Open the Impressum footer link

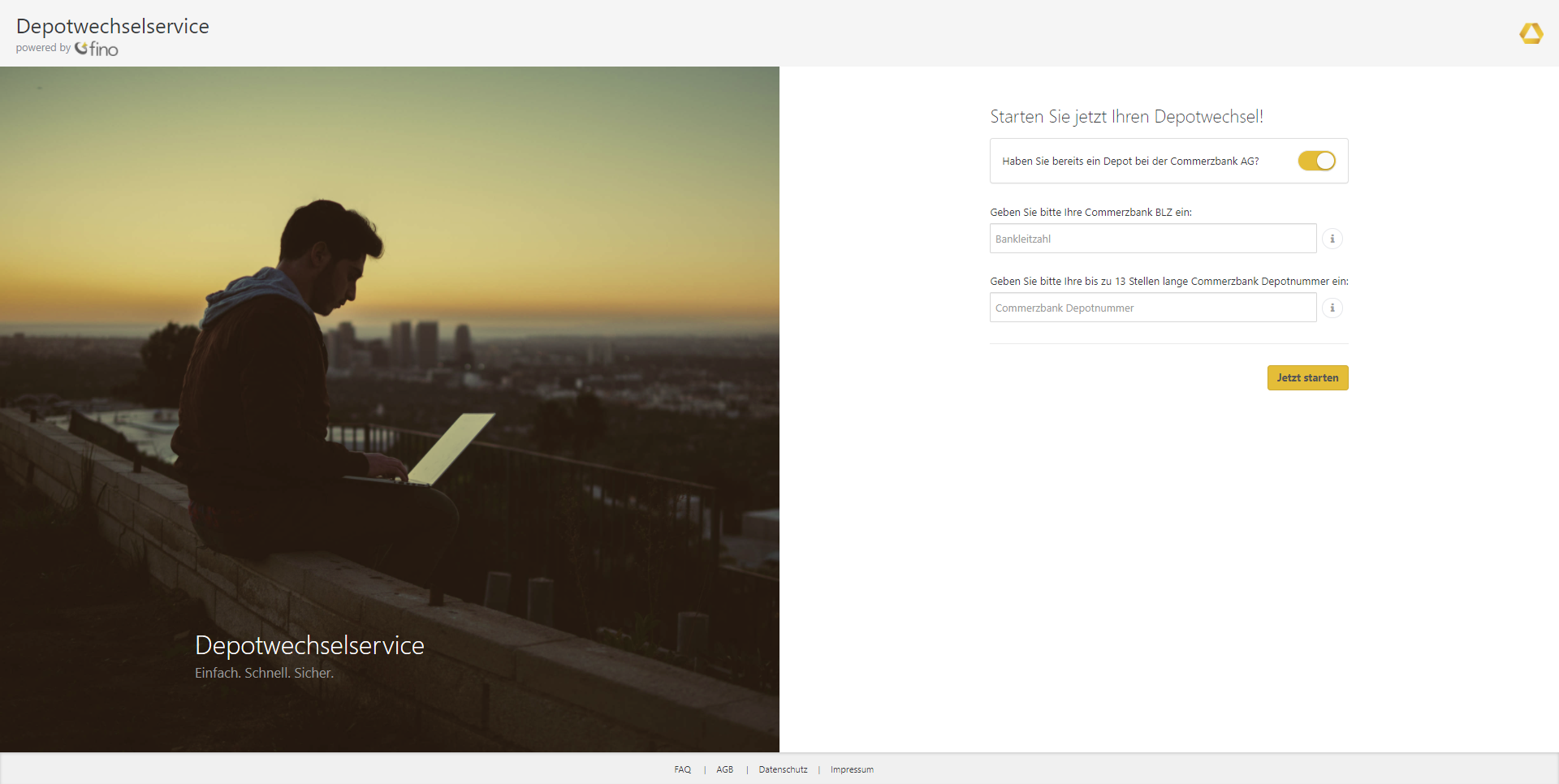pos(852,769)
